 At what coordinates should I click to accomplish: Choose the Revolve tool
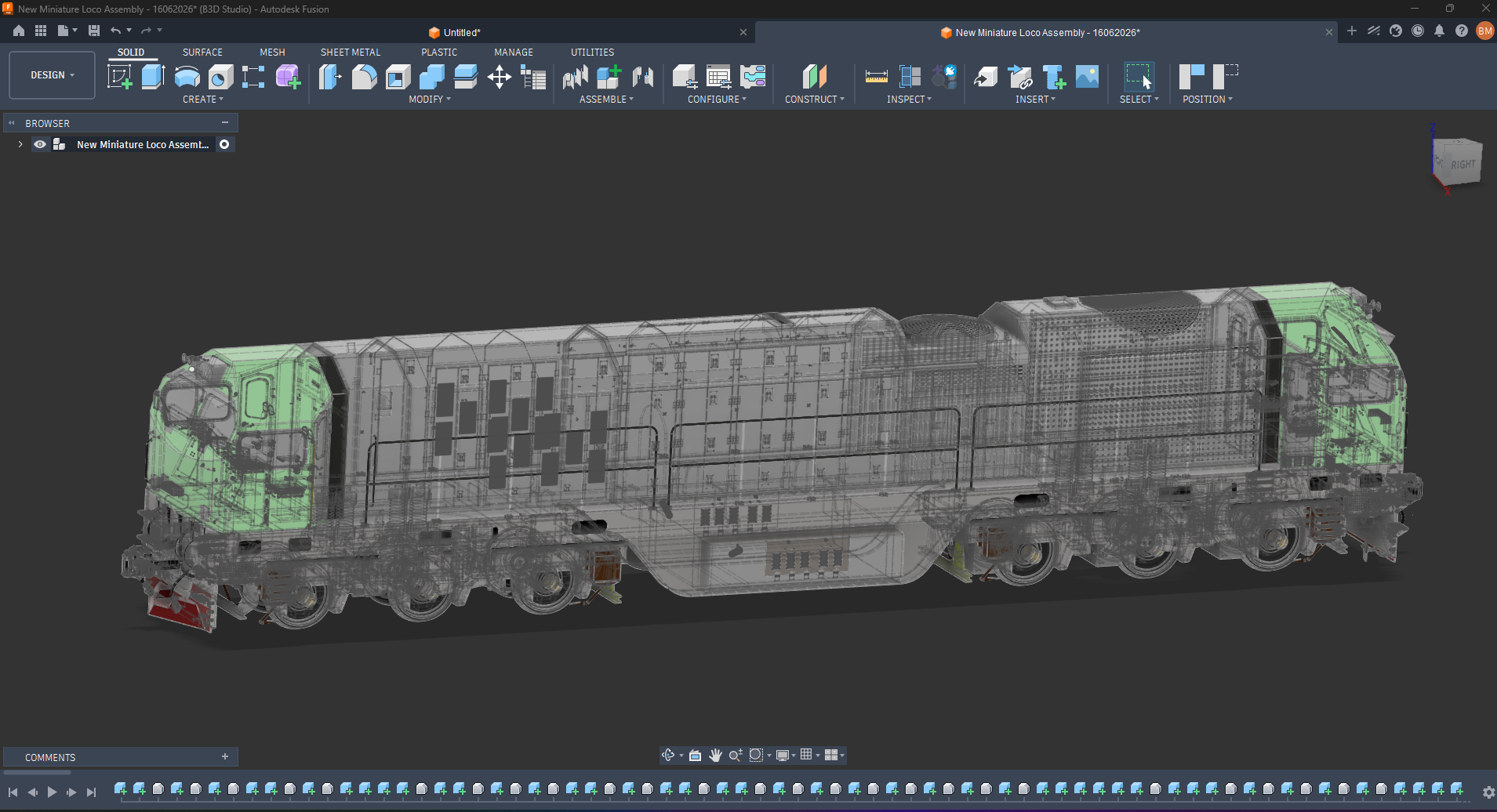click(187, 77)
